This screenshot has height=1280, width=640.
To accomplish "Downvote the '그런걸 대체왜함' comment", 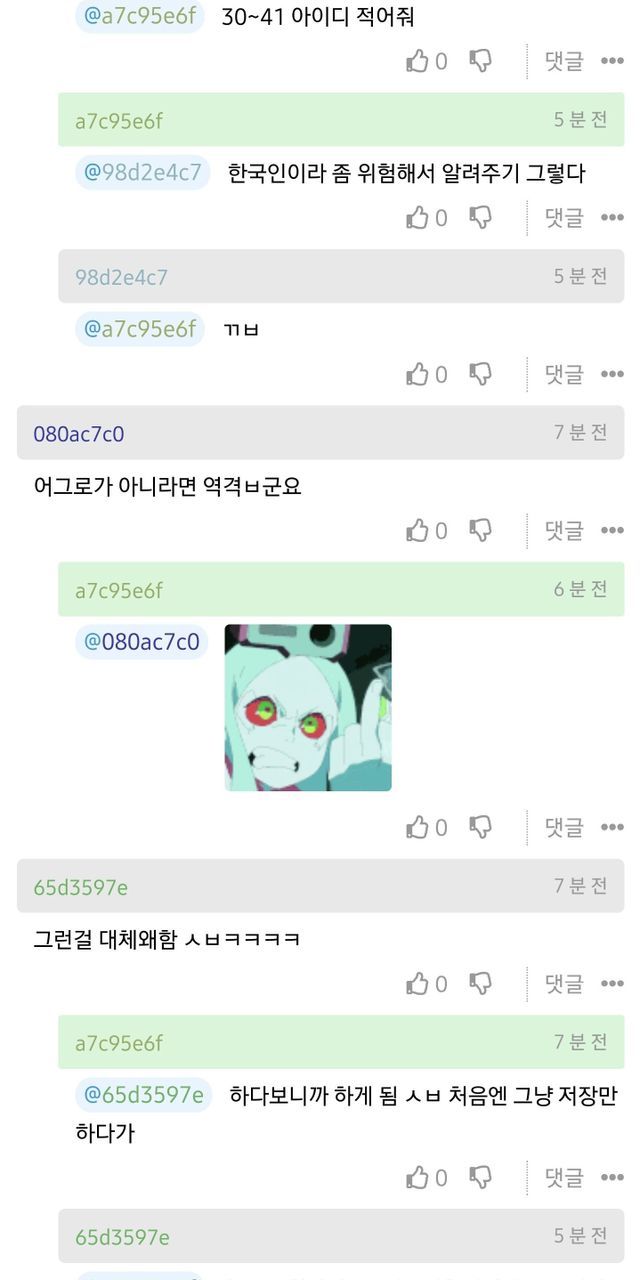I will pos(481,984).
